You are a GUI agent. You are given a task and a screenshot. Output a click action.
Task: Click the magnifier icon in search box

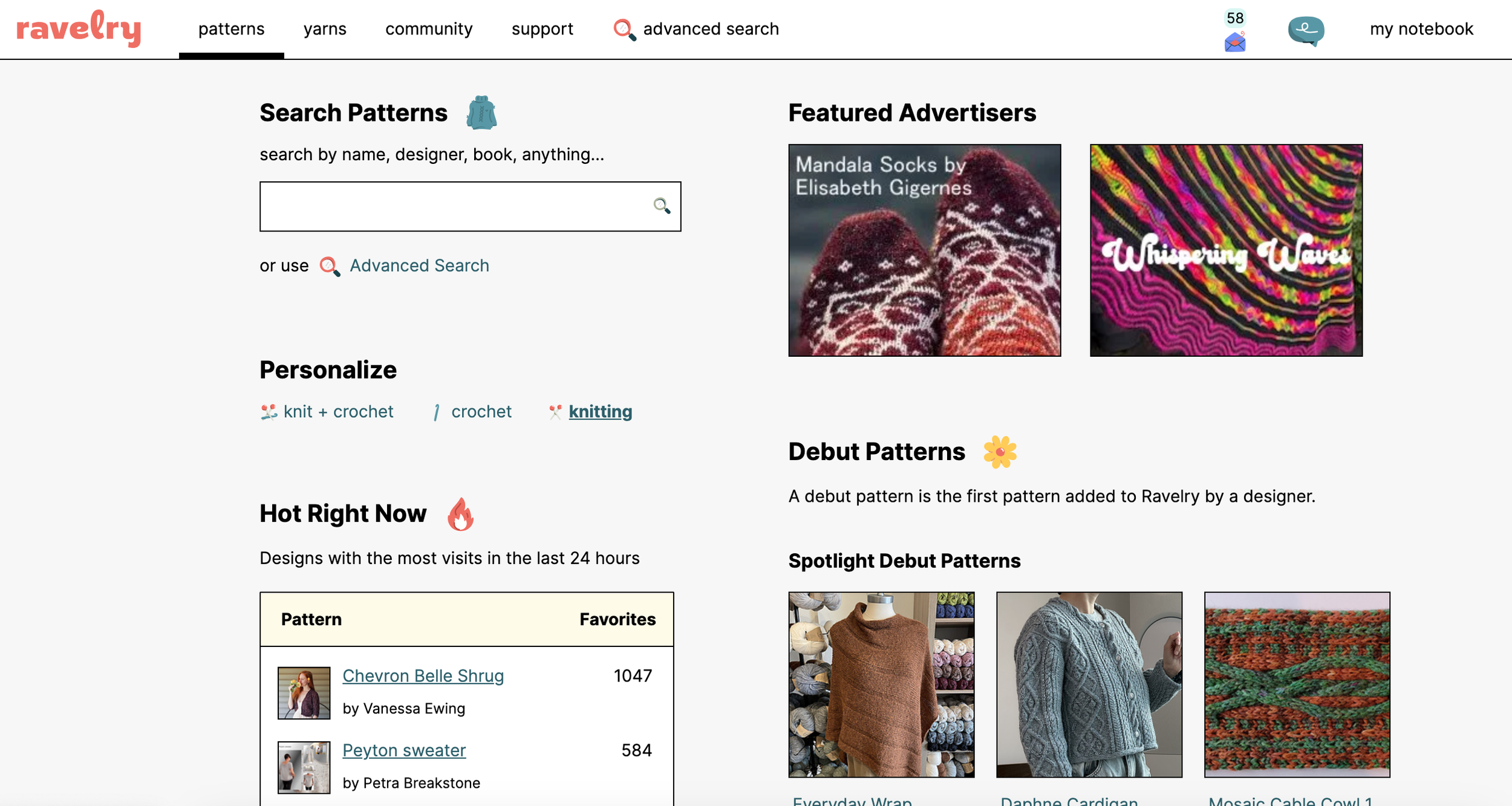click(662, 206)
